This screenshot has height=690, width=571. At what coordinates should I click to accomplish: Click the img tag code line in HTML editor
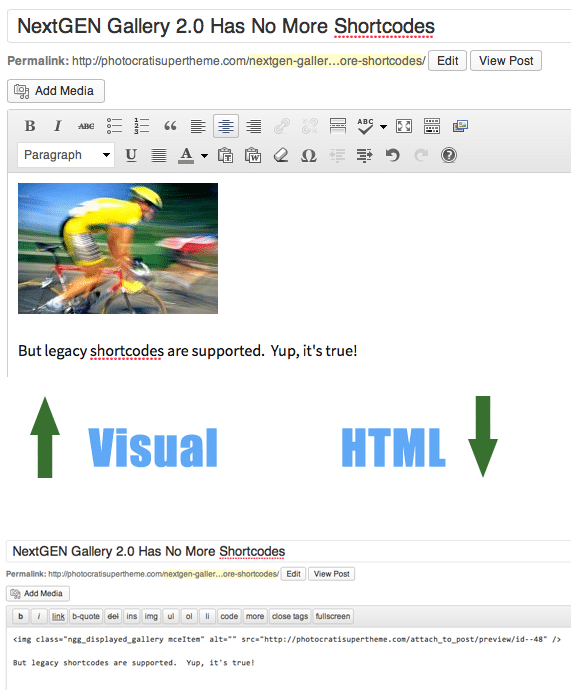pyautogui.click(x=287, y=639)
